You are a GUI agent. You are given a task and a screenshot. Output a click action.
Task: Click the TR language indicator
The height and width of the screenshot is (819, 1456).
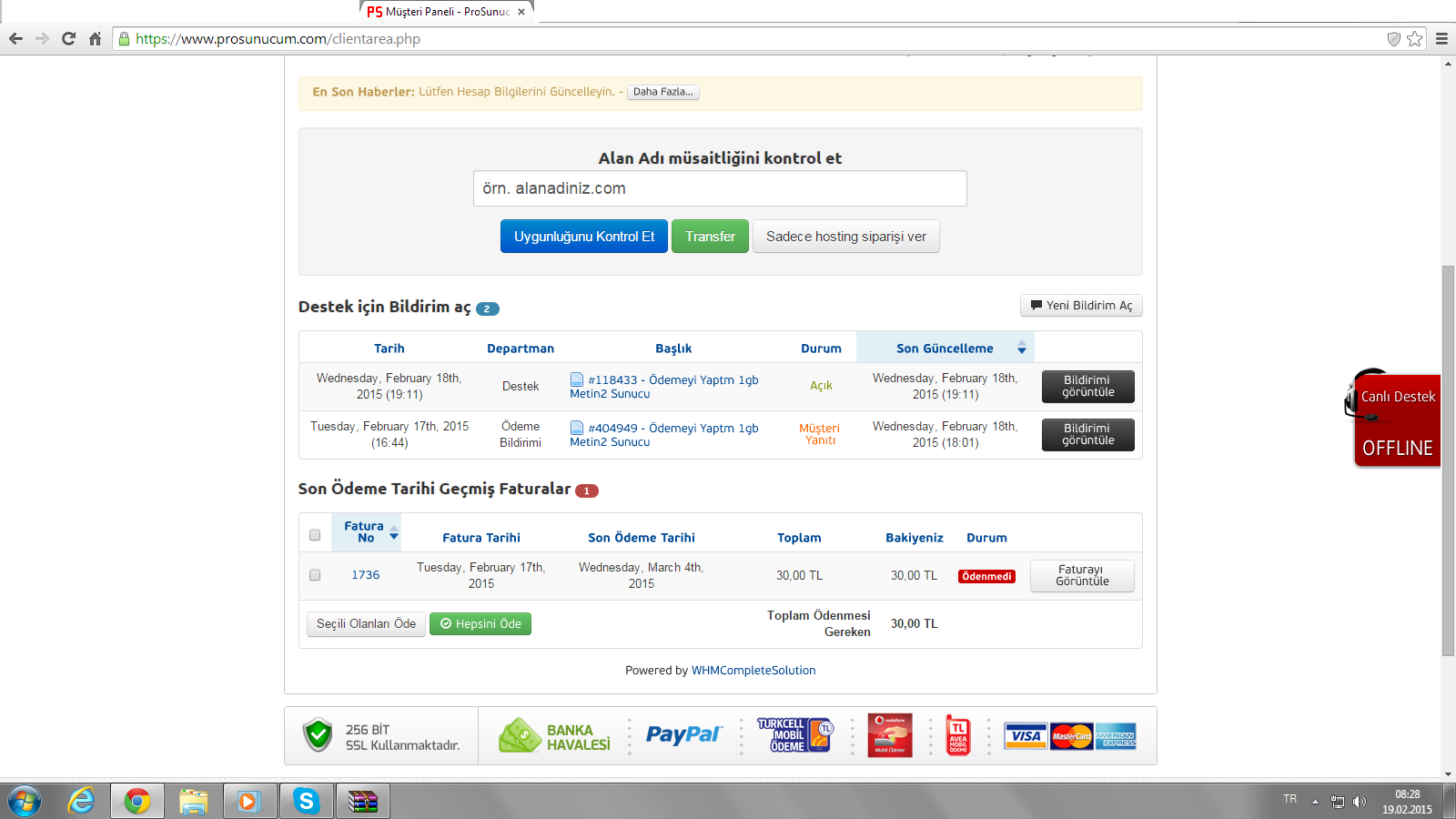coord(1289,799)
